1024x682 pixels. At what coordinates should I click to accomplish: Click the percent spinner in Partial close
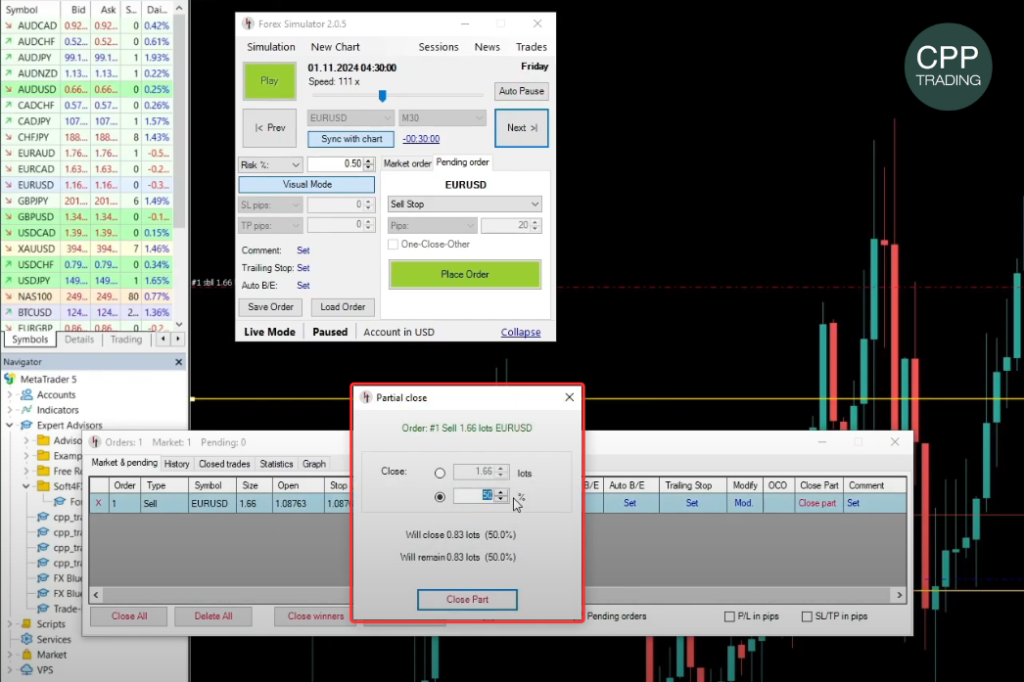click(501, 496)
